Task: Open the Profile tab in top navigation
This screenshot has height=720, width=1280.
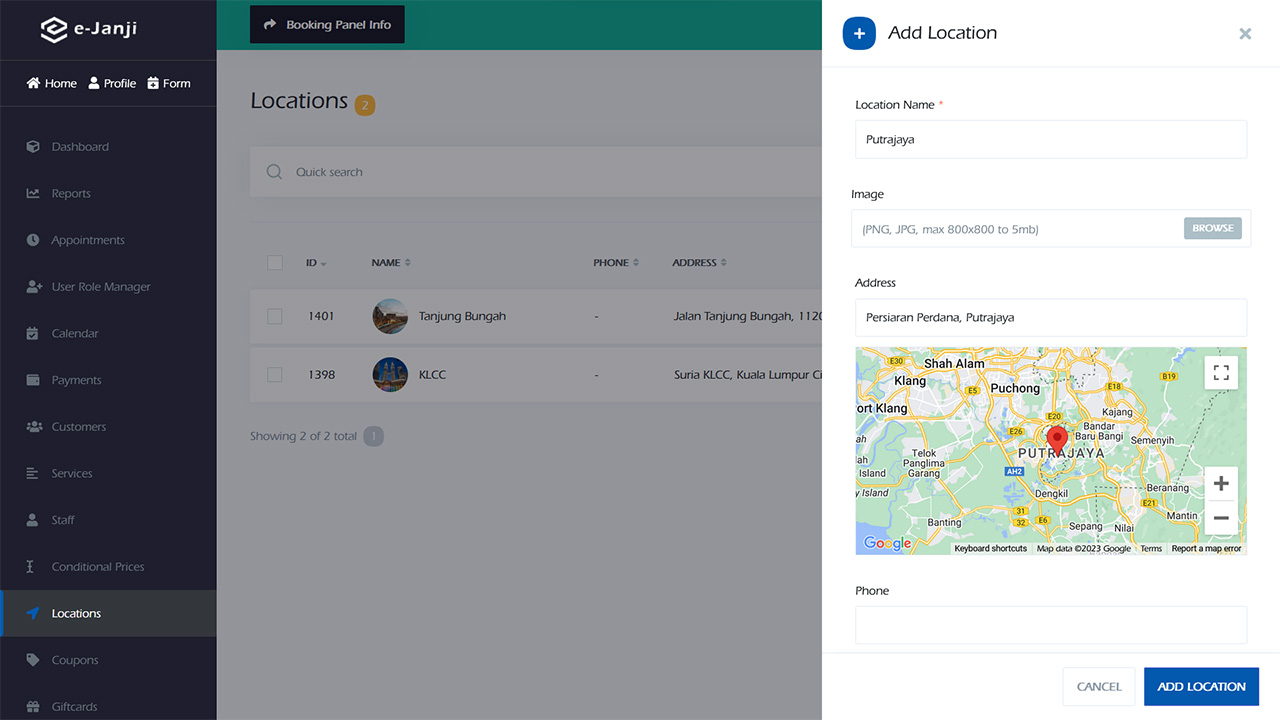Action: [x=112, y=84]
